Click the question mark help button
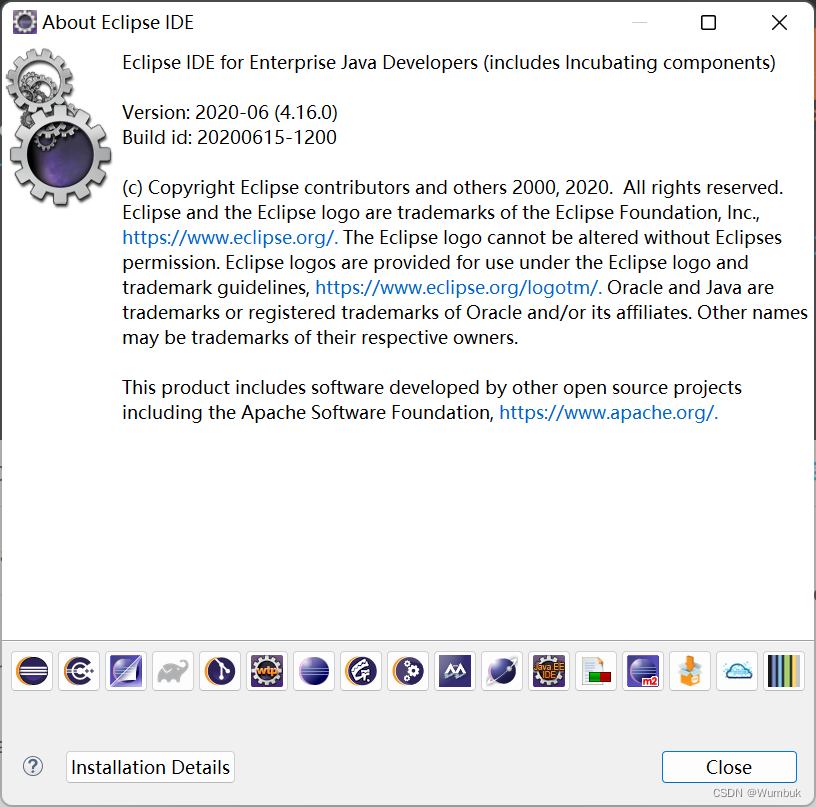The width and height of the screenshot is (816, 807). pyautogui.click(x=32, y=766)
